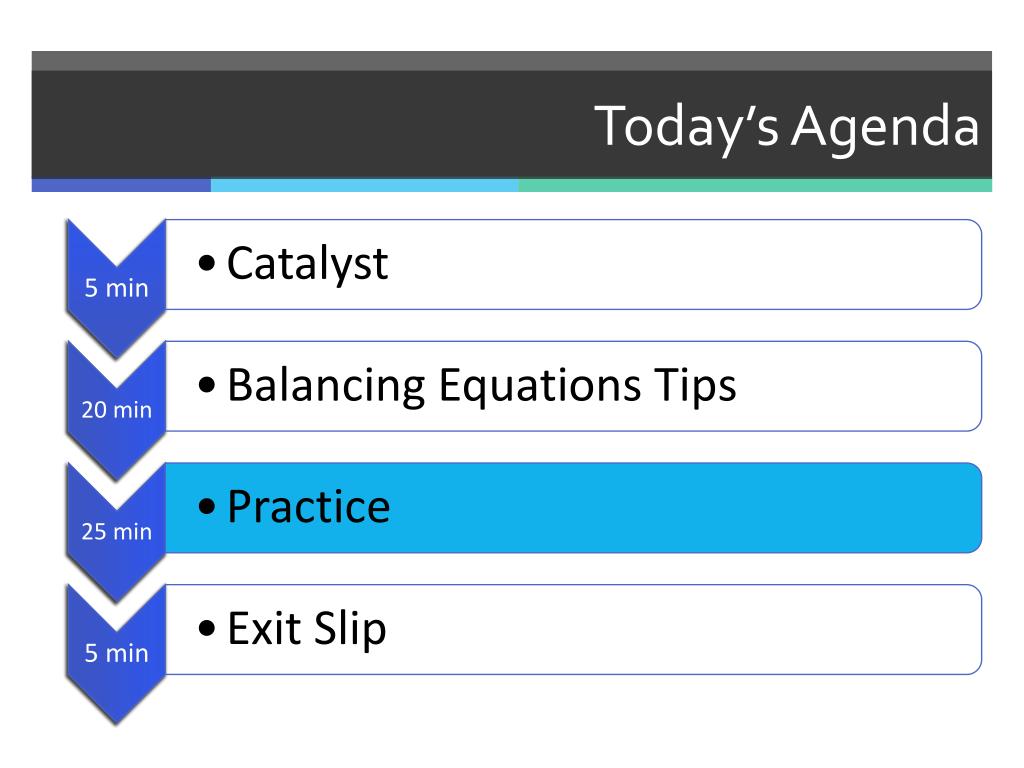Select the green accent bar under title
1024x768 pixels.
[755, 185]
